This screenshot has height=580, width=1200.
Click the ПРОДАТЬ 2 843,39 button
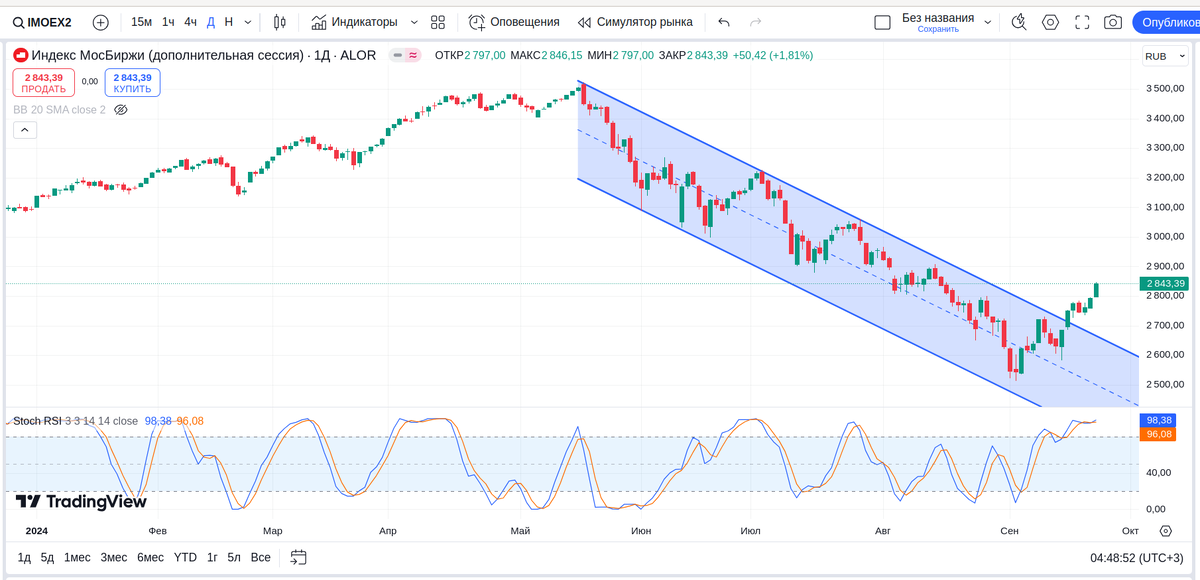pyautogui.click(x=43, y=83)
